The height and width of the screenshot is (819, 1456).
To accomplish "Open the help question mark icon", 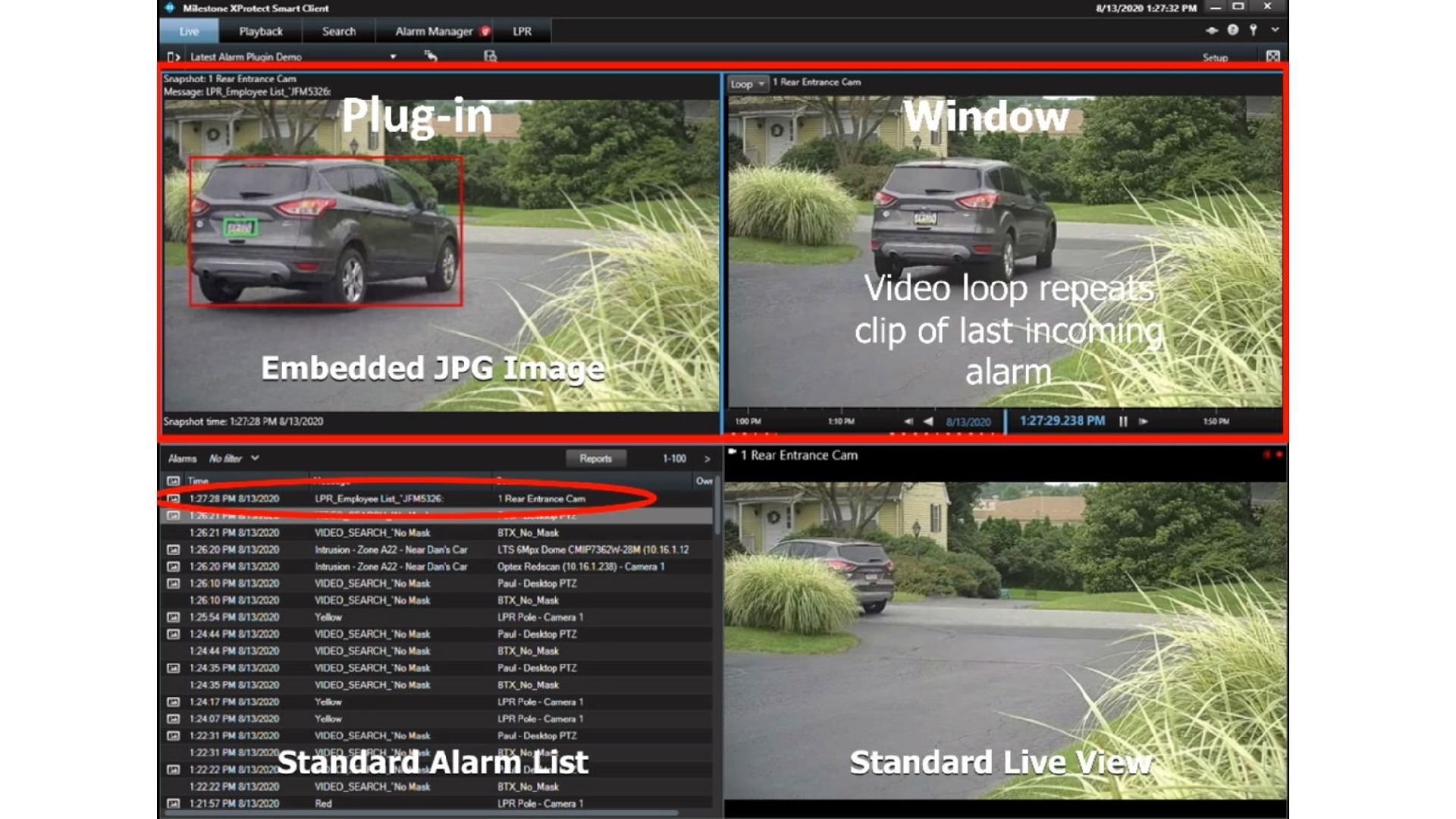I will (1233, 30).
